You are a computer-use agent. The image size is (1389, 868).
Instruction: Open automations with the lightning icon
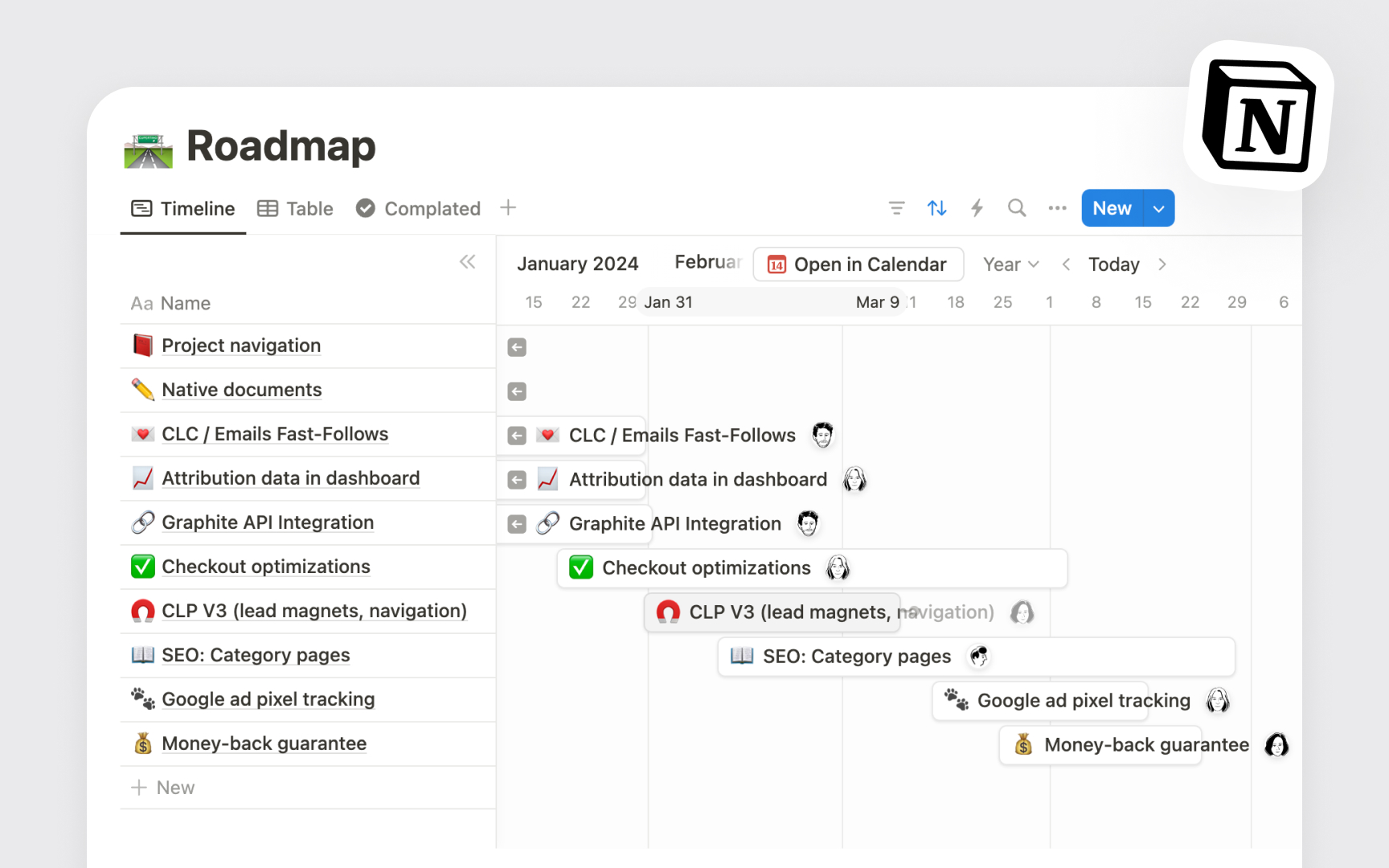point(977,207)
